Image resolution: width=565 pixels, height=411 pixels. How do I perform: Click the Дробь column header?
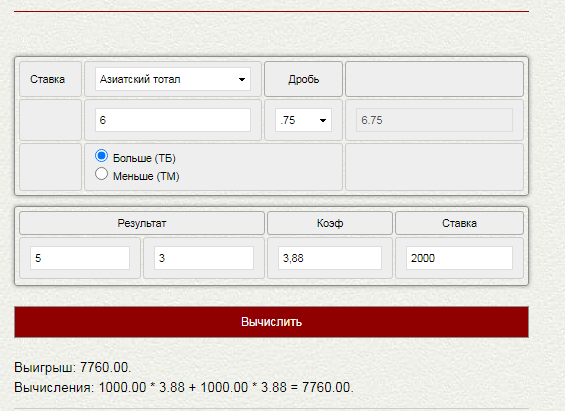[x=303, y=79]
